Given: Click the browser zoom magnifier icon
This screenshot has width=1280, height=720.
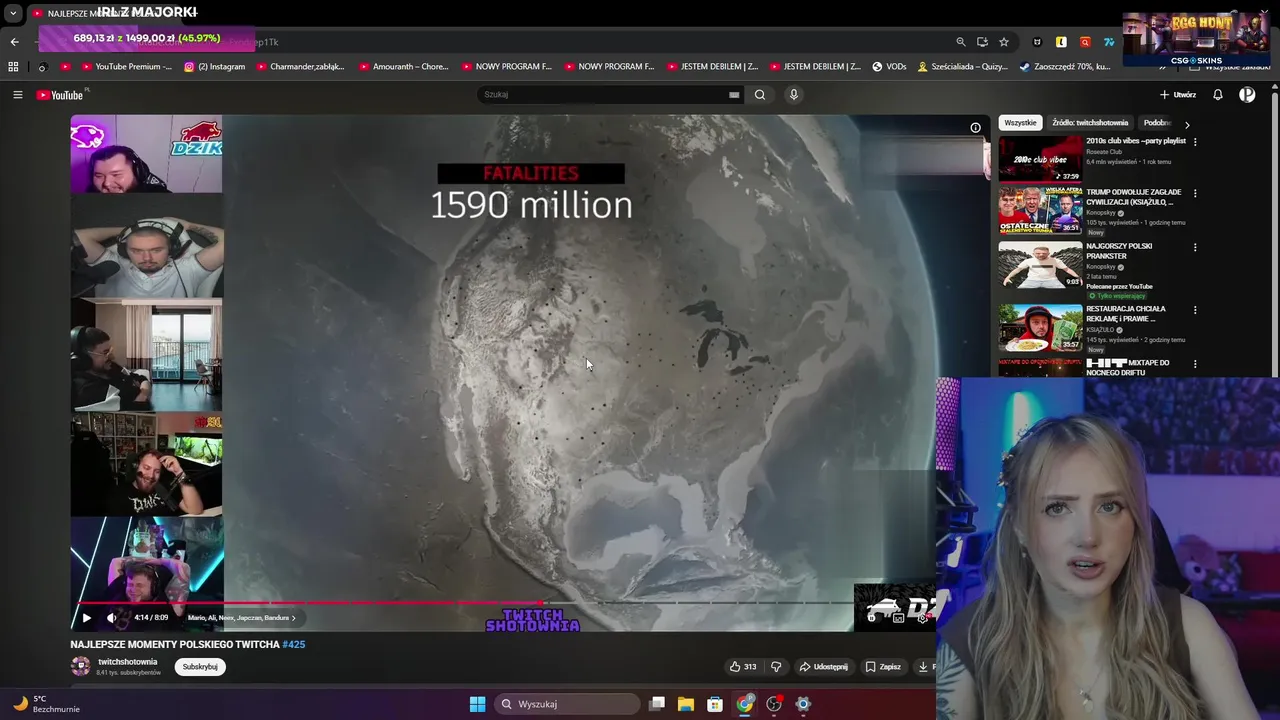Looking at the screenshot, I should tap(961, 42).
